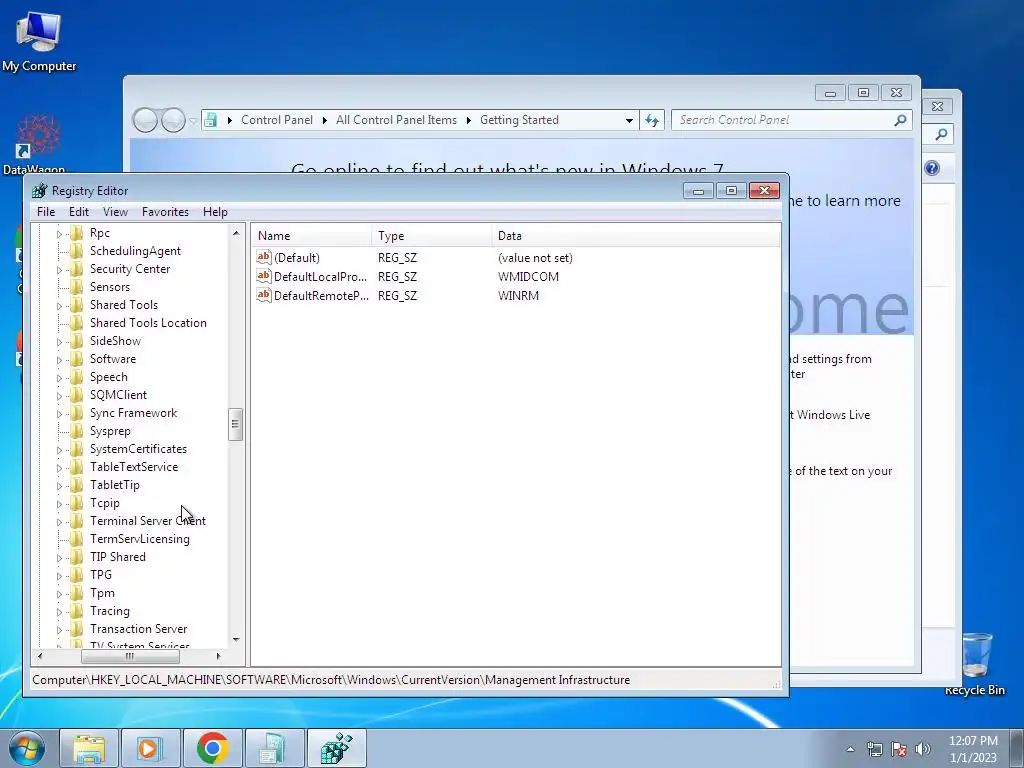This screenshot has height=768, width=1024.
Task: Open Windows Explorer from the taskbar
Action: [89, 748]
